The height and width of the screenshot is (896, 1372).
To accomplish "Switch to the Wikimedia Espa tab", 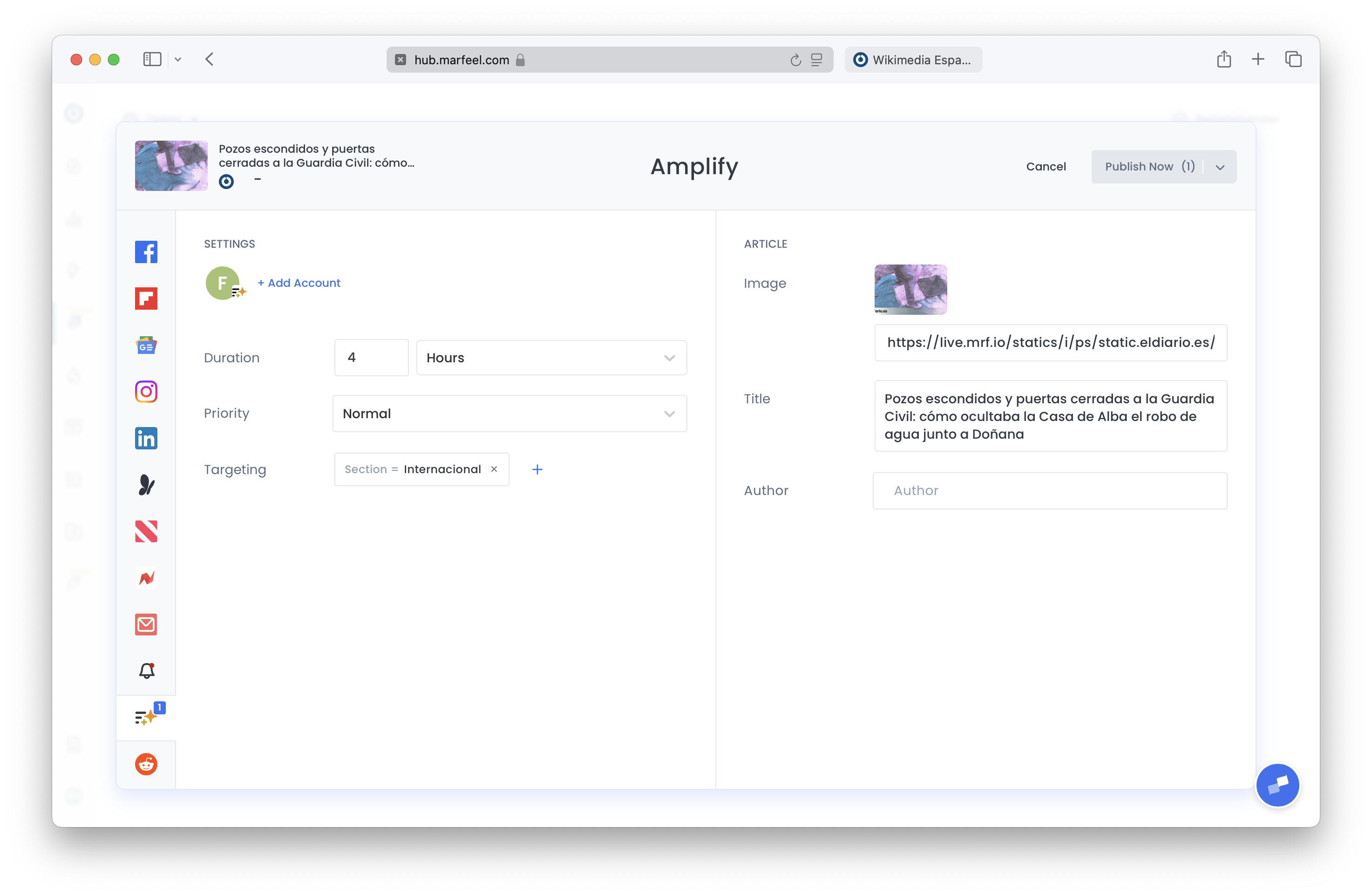I will coord(913,60).
